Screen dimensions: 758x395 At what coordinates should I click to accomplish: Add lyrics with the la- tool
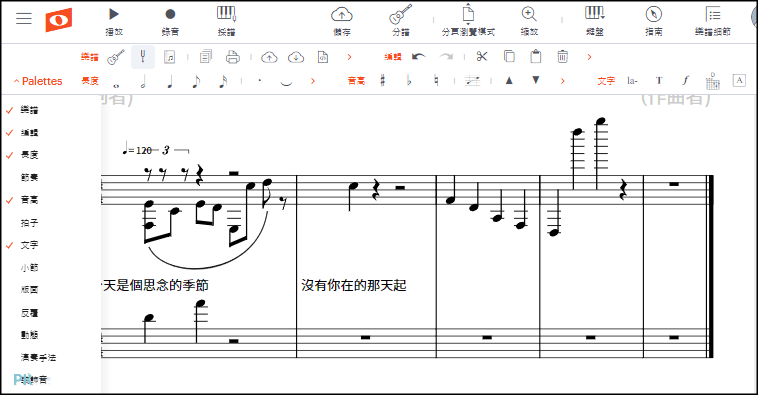tap(632, 81)
